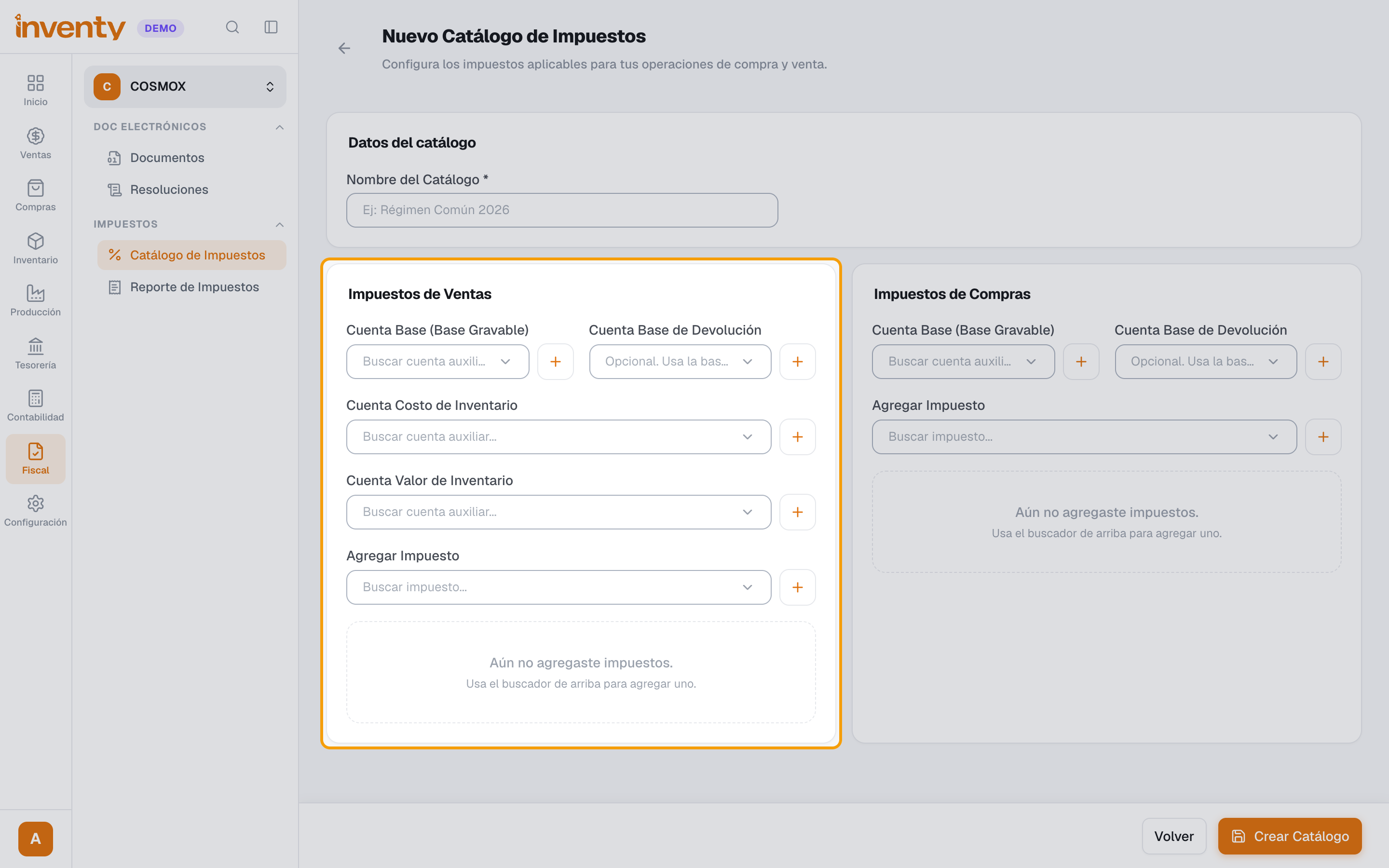Click the Volver button
The width and height of the screenshot is (1389, 868).
tap(1174, 837)
